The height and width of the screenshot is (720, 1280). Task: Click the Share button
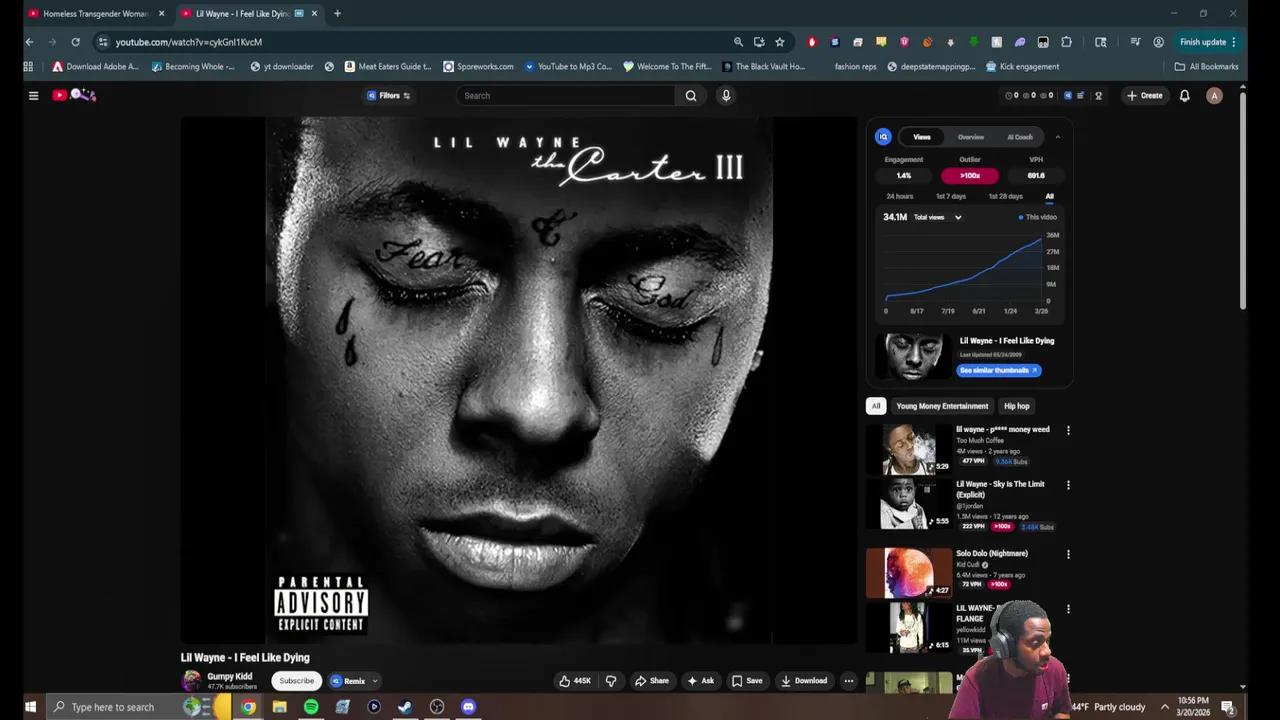652,681
